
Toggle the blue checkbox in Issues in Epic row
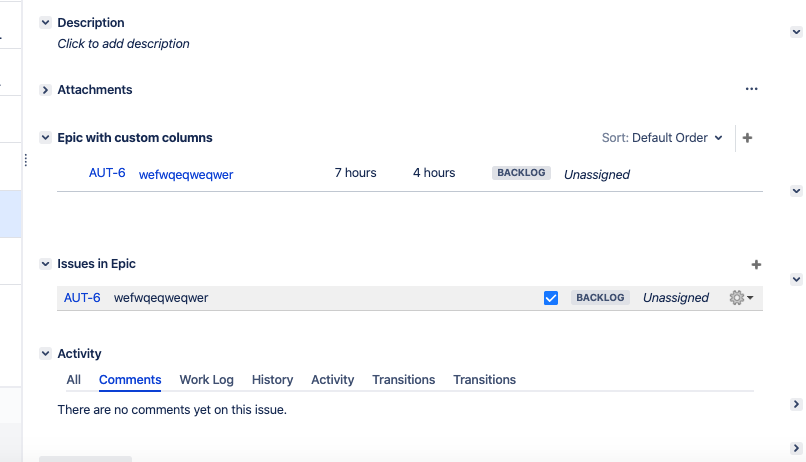click(x=551, y=298)
